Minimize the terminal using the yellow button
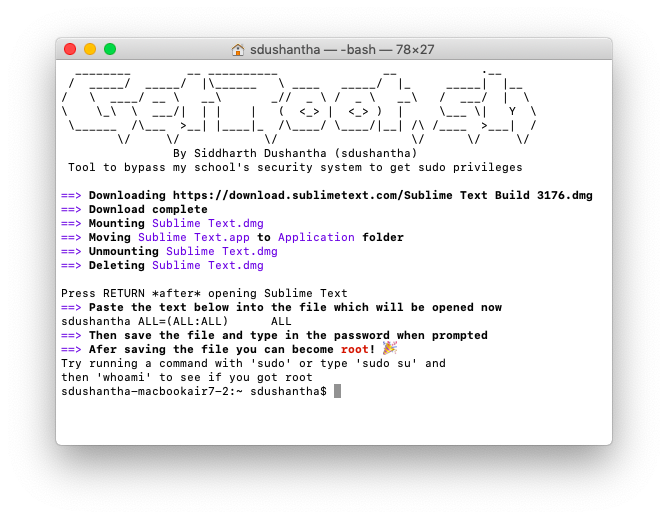The width and height of the screenshot is (668, 519). [90, 49]
